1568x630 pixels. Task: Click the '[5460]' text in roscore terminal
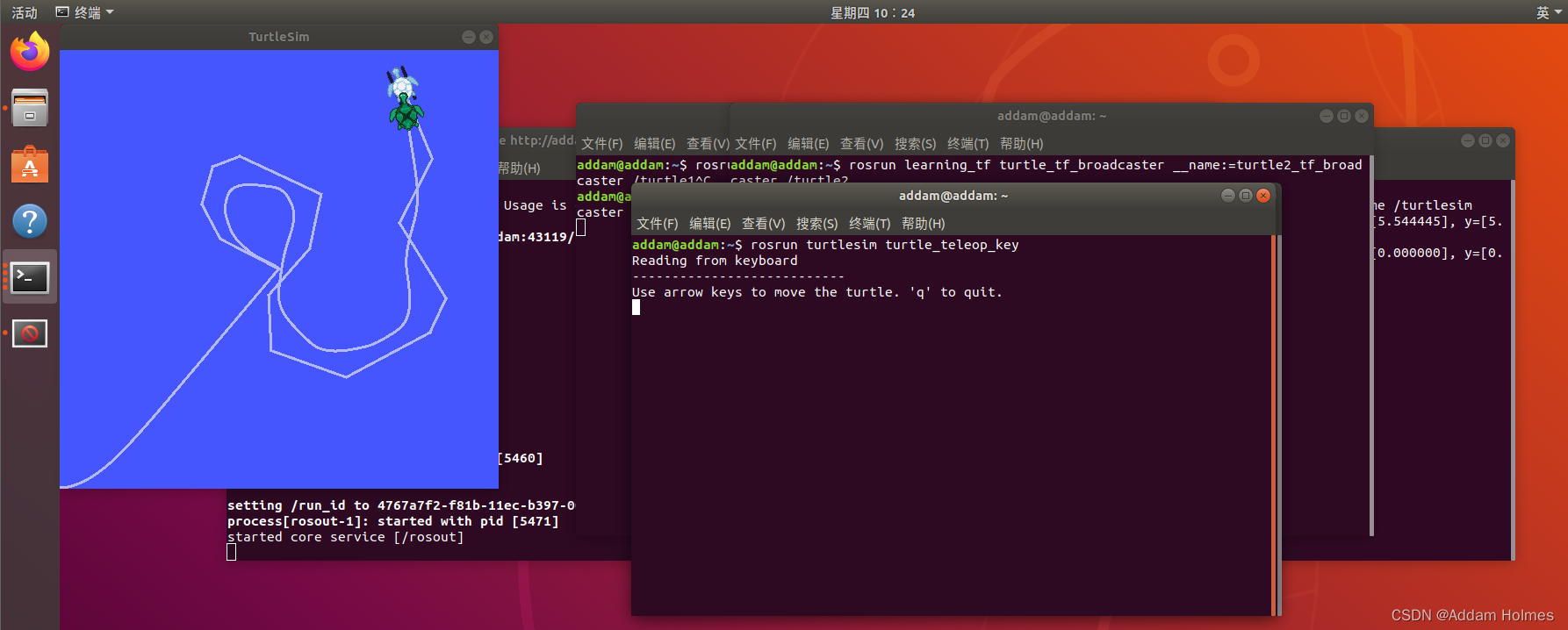tap(521, 458)
